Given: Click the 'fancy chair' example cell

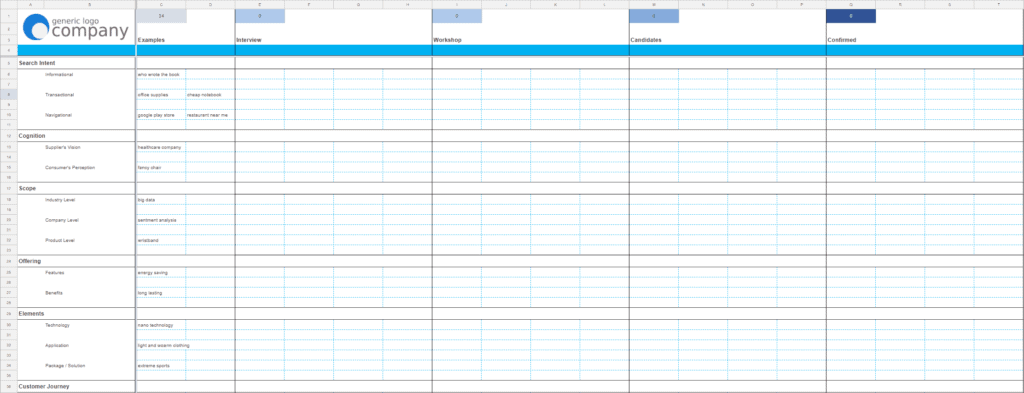Looking at the screenshot, I should click(161, 168).
